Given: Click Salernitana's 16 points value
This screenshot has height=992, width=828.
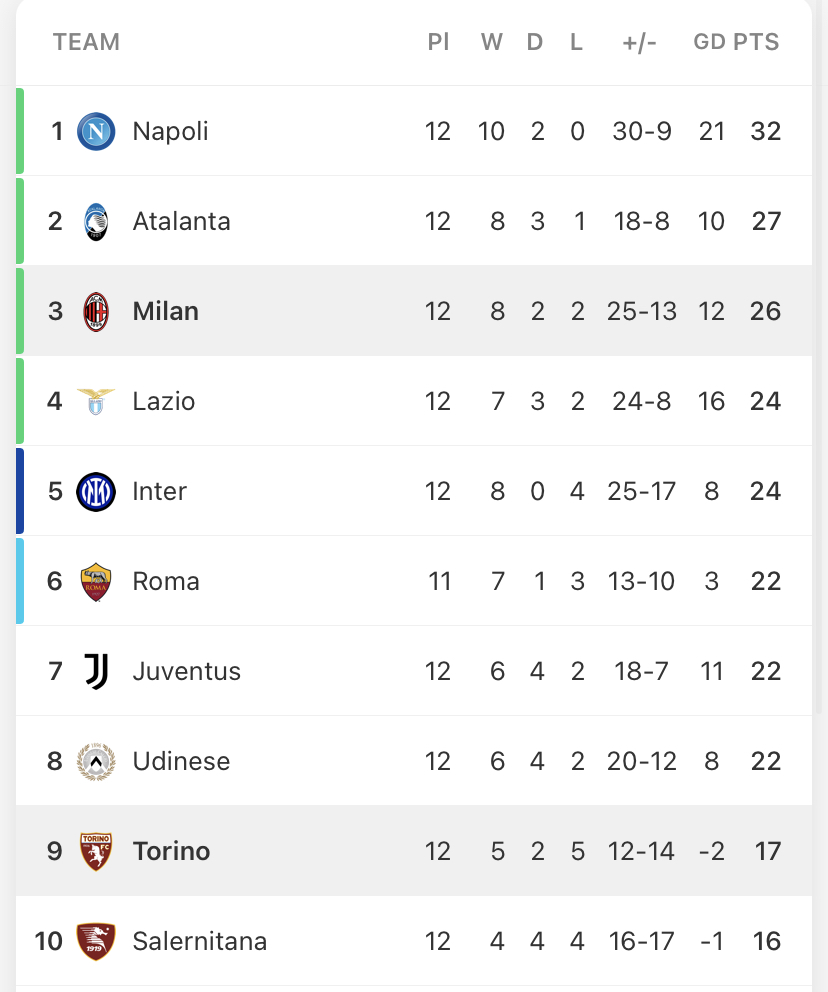Looking at the screenshot, I should (x=766, y=941).
